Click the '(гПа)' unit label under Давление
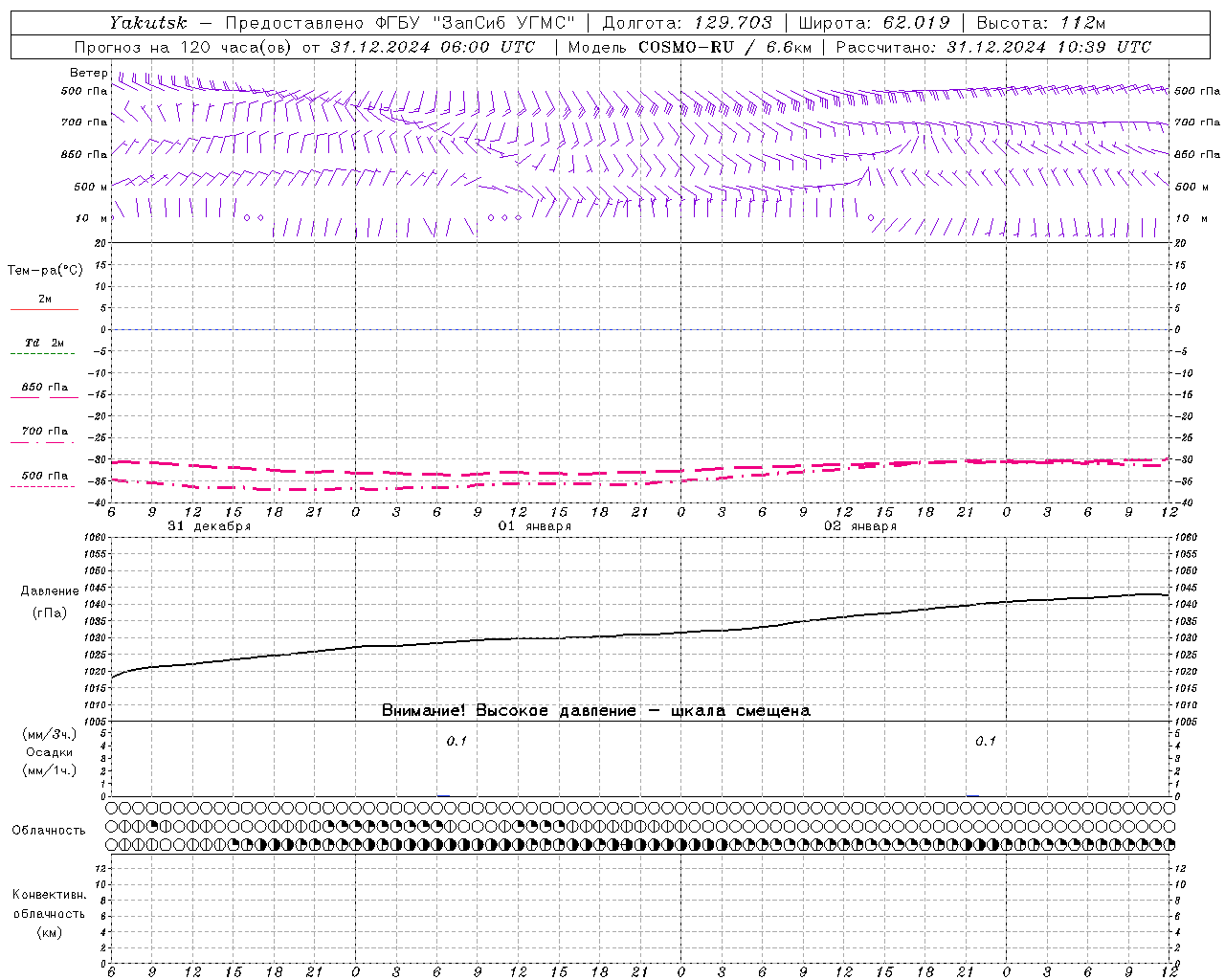This screenshot has width=1225, height=980. pos(49,612)
